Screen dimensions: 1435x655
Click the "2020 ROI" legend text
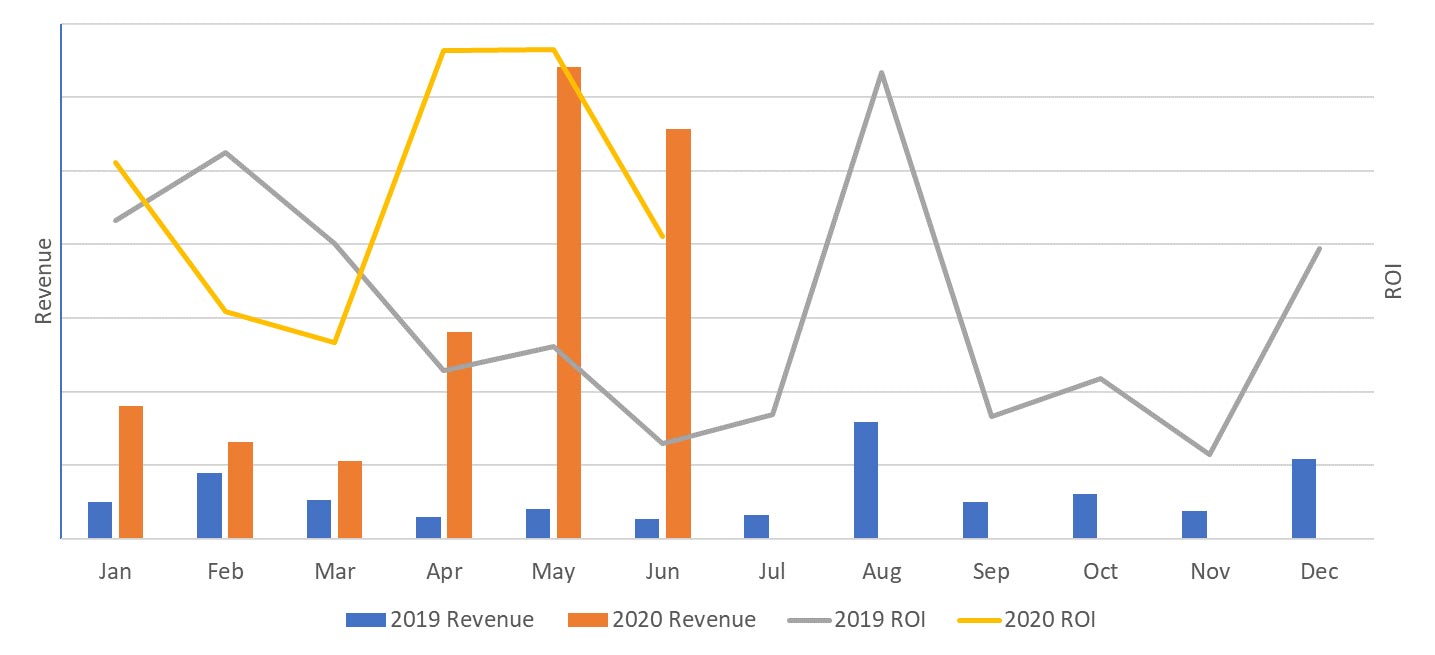[1062, 620]
